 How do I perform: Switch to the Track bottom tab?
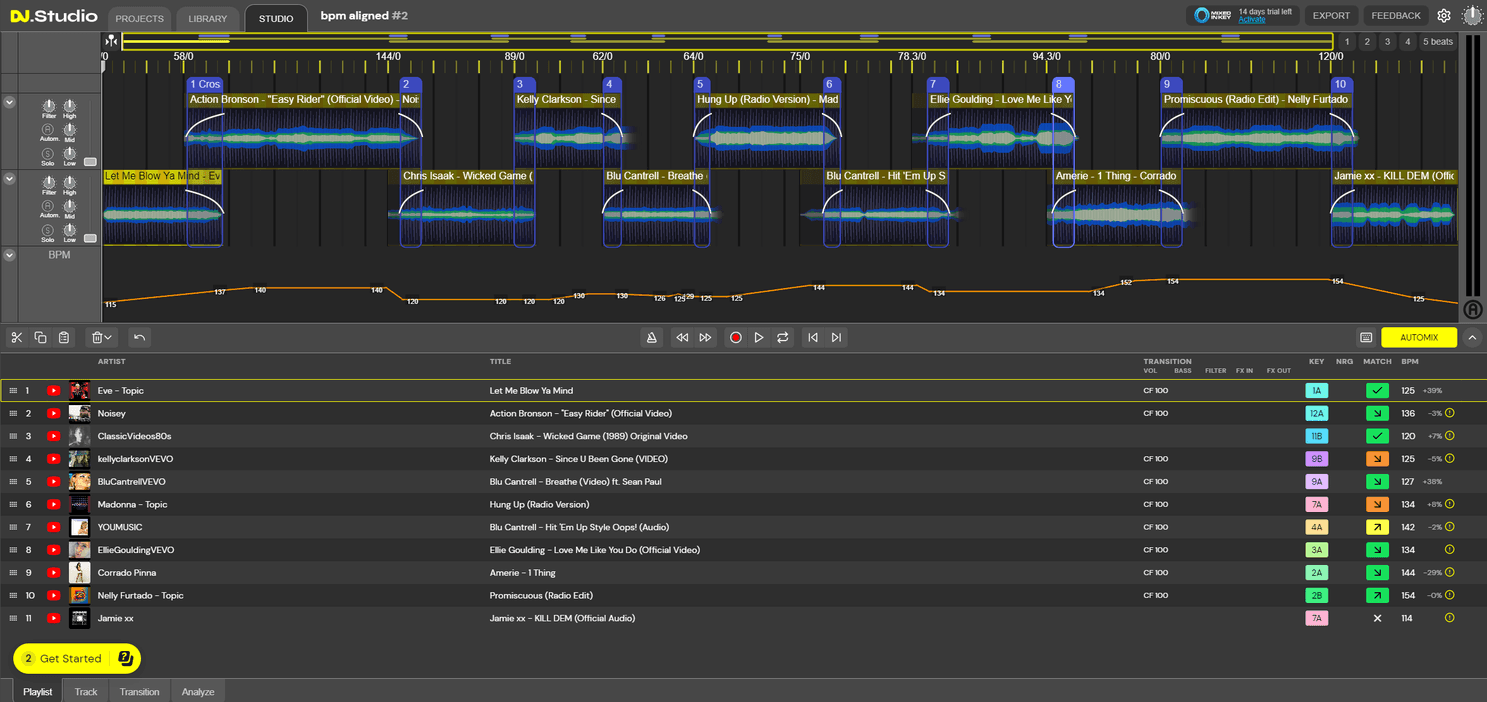click(x=86, y=691)
